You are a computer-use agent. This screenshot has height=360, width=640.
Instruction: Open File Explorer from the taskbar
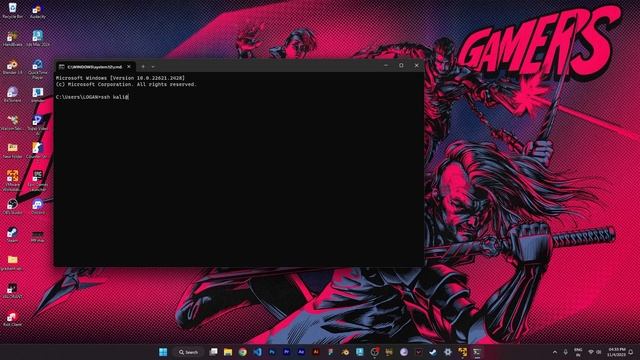[228, 352]
